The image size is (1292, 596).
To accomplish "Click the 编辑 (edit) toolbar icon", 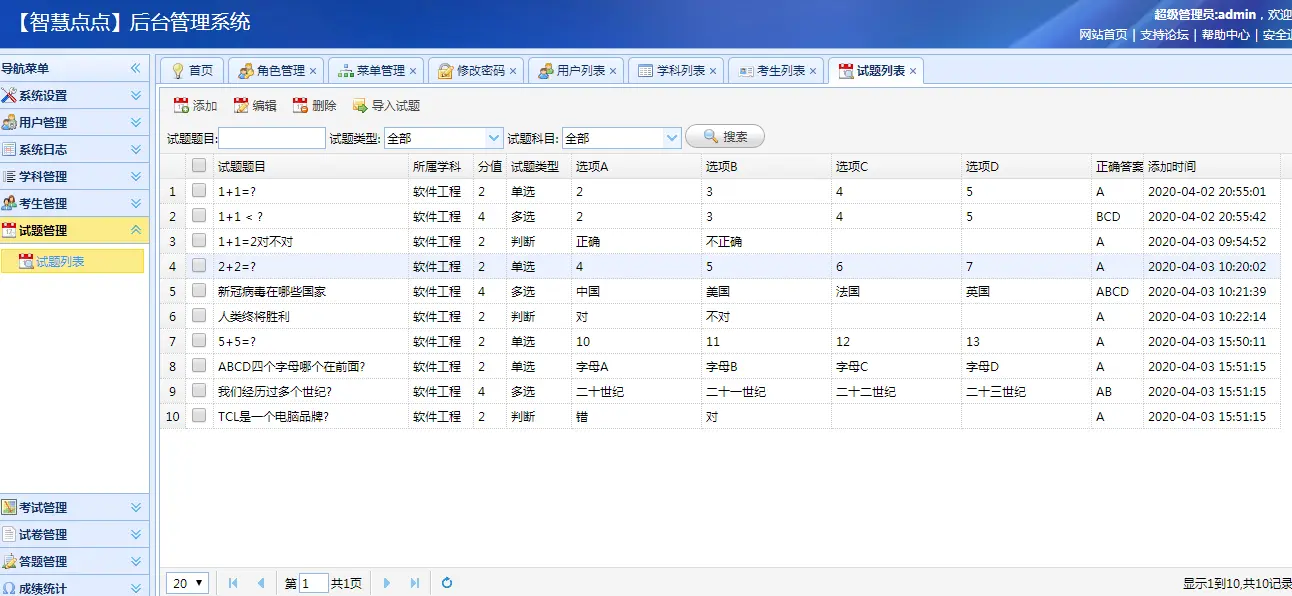I will click(241, 105).
